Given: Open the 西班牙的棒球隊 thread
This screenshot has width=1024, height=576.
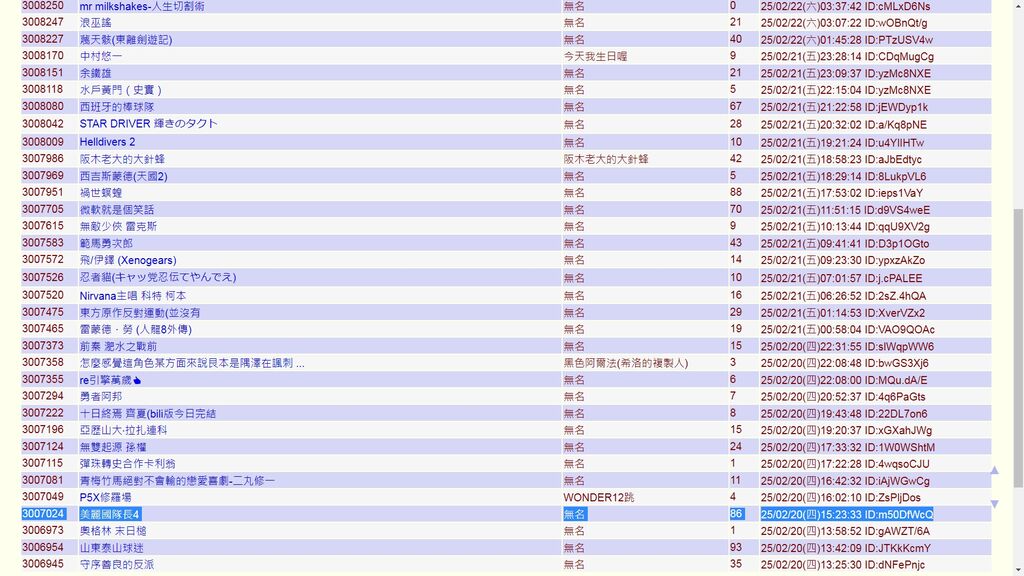Looking at the screenshot, I should [x=117, y=107].
